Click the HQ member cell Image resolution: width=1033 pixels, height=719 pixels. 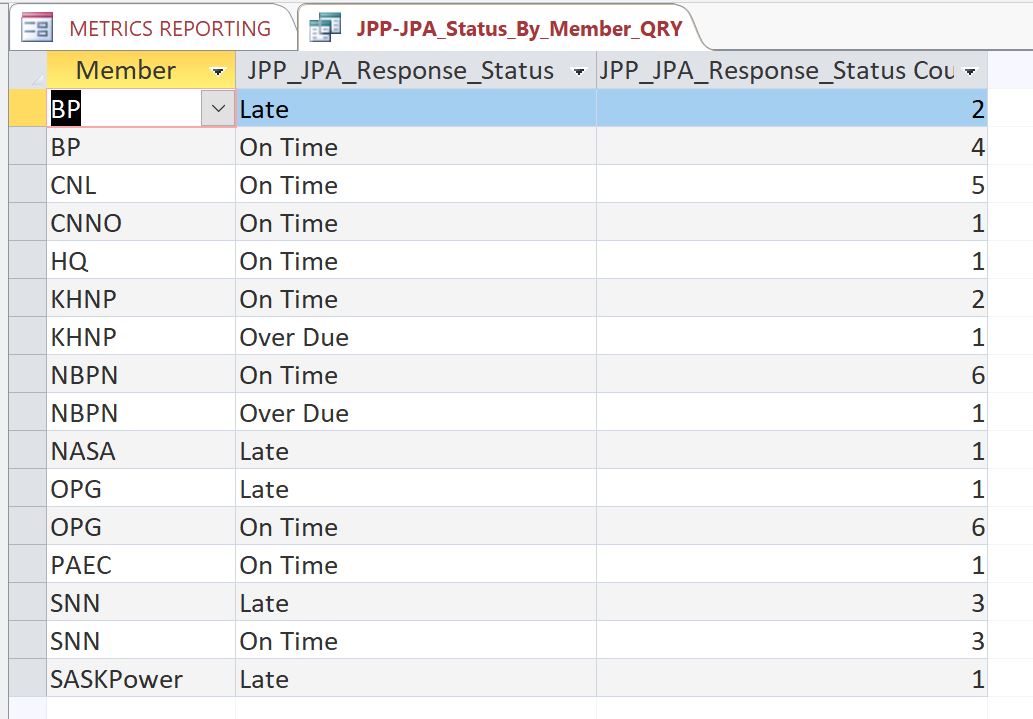pyautogui.click(x=70, y=261)
